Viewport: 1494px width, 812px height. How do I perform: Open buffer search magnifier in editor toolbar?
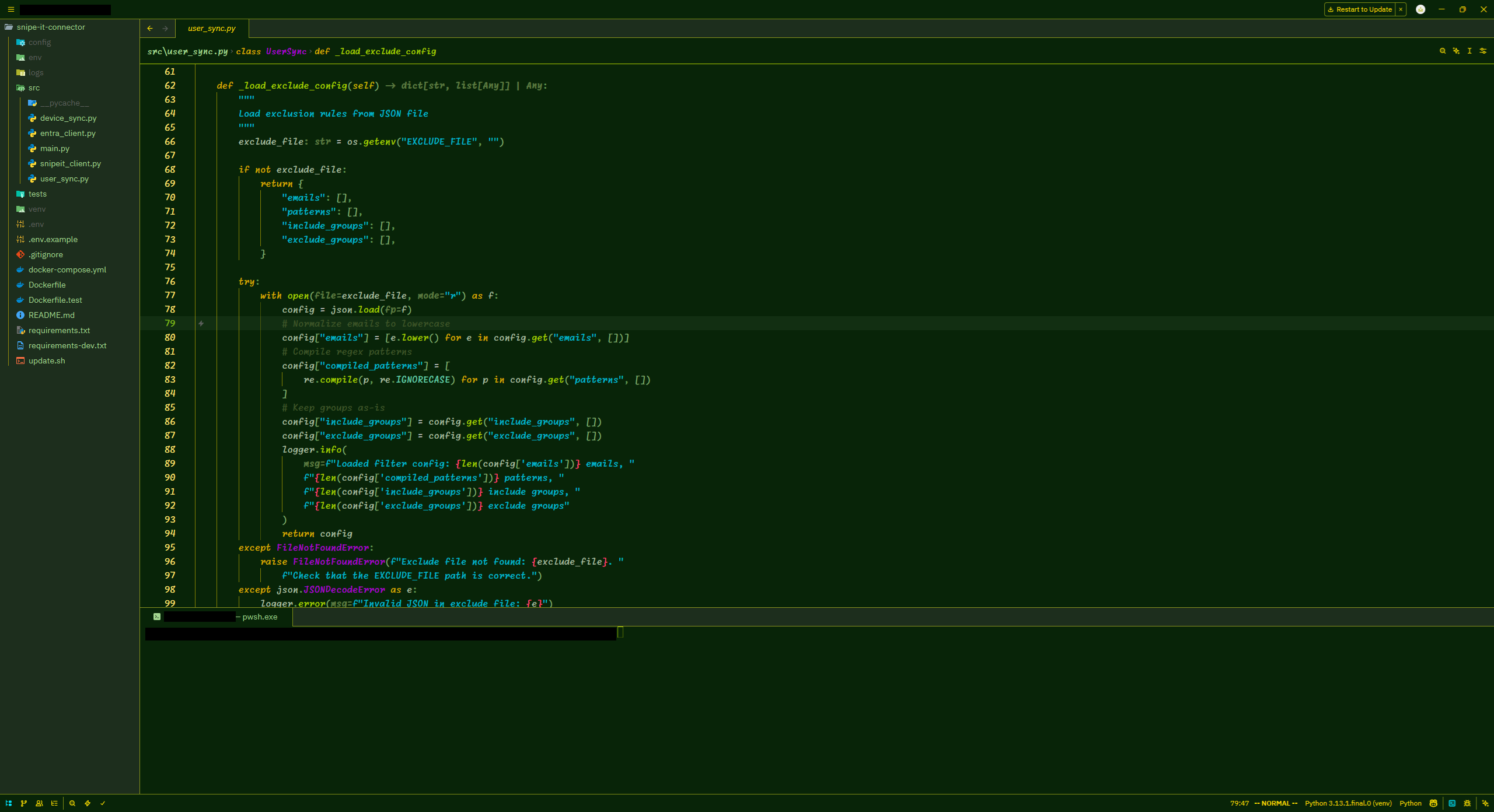tap(1443, 51)
